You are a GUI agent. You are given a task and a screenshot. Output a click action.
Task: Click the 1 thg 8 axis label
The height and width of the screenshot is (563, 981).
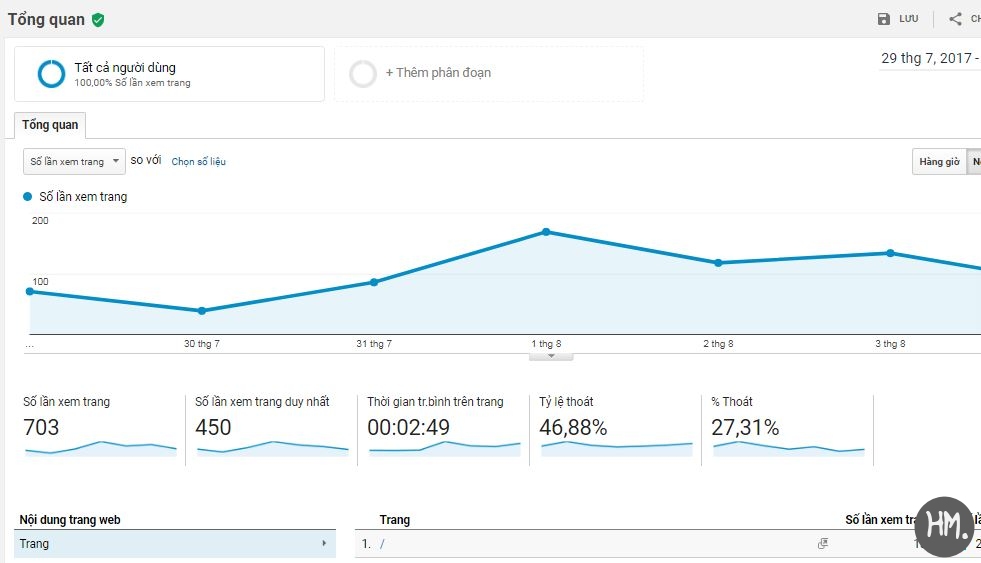pyautogui.click(x=546, y=343)
